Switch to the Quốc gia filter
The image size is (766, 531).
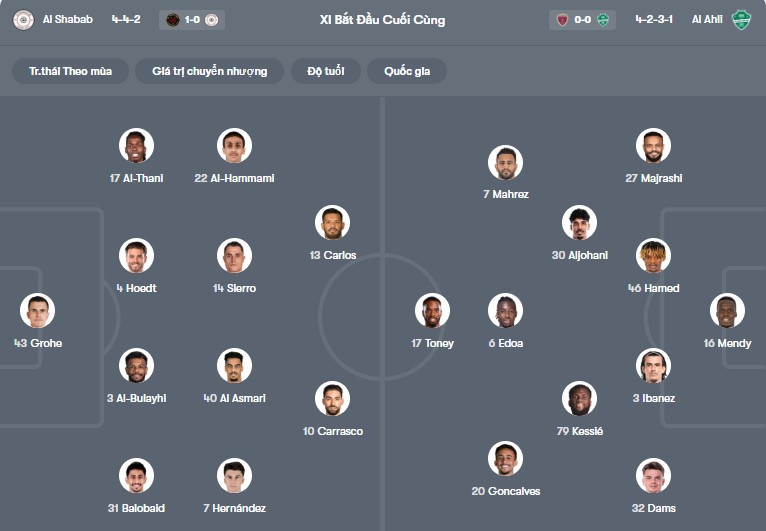(x=407, y=71)
